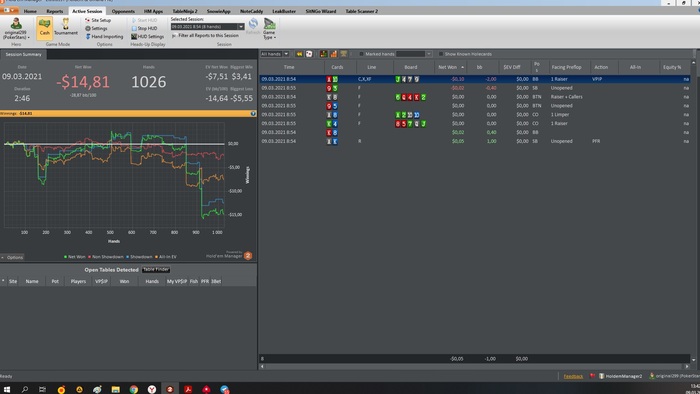Open Hand Importing options
The image size is (700, 394).
point(104,37)
